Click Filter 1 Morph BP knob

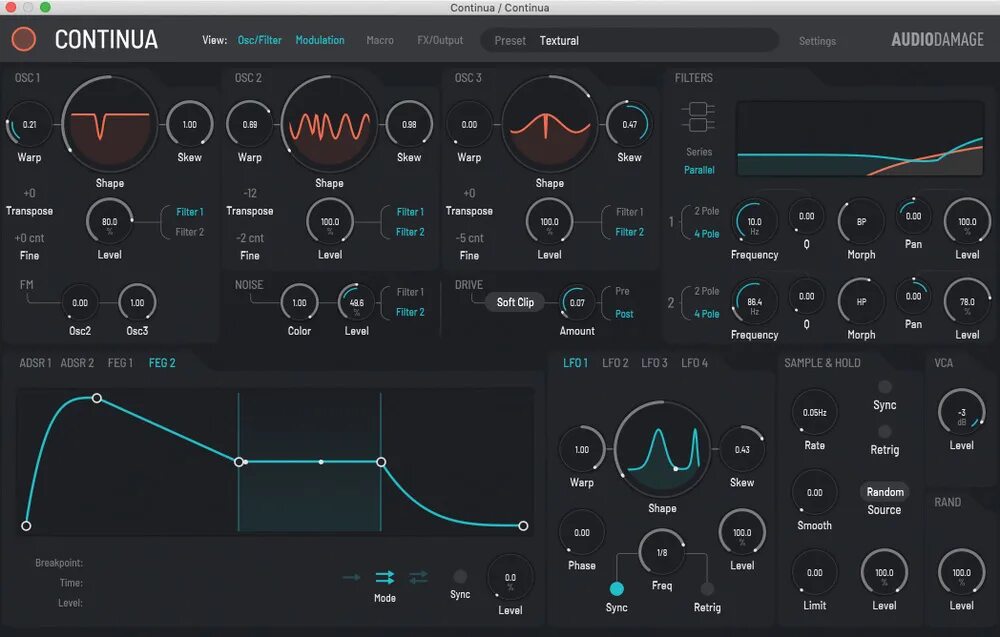click(861, 221)
